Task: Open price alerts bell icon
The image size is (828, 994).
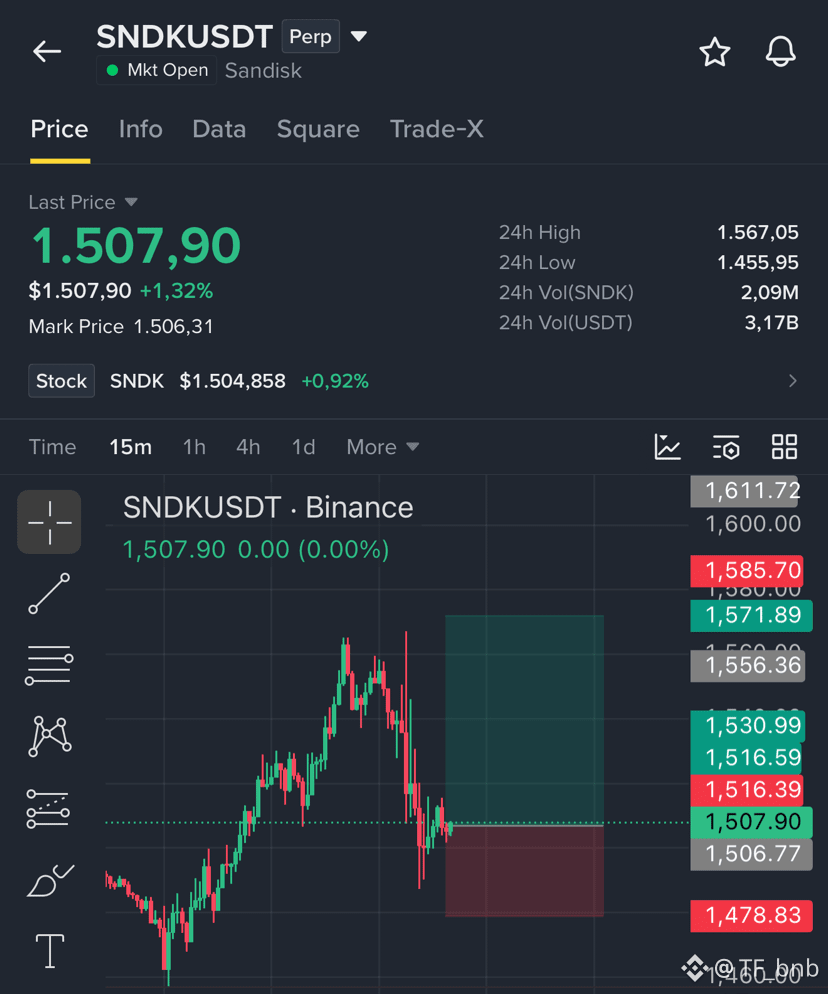Action: (780, 52)
